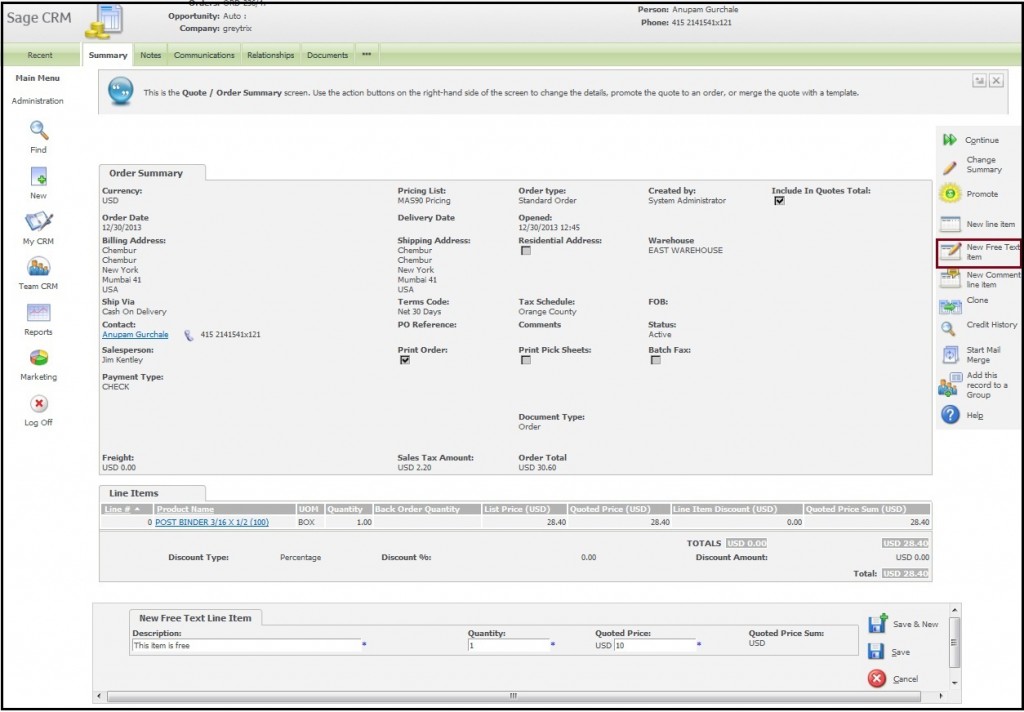The height and width of the screenshot is (712, 1024).
Task: Click the New line item icon
Action: [950, 224]
